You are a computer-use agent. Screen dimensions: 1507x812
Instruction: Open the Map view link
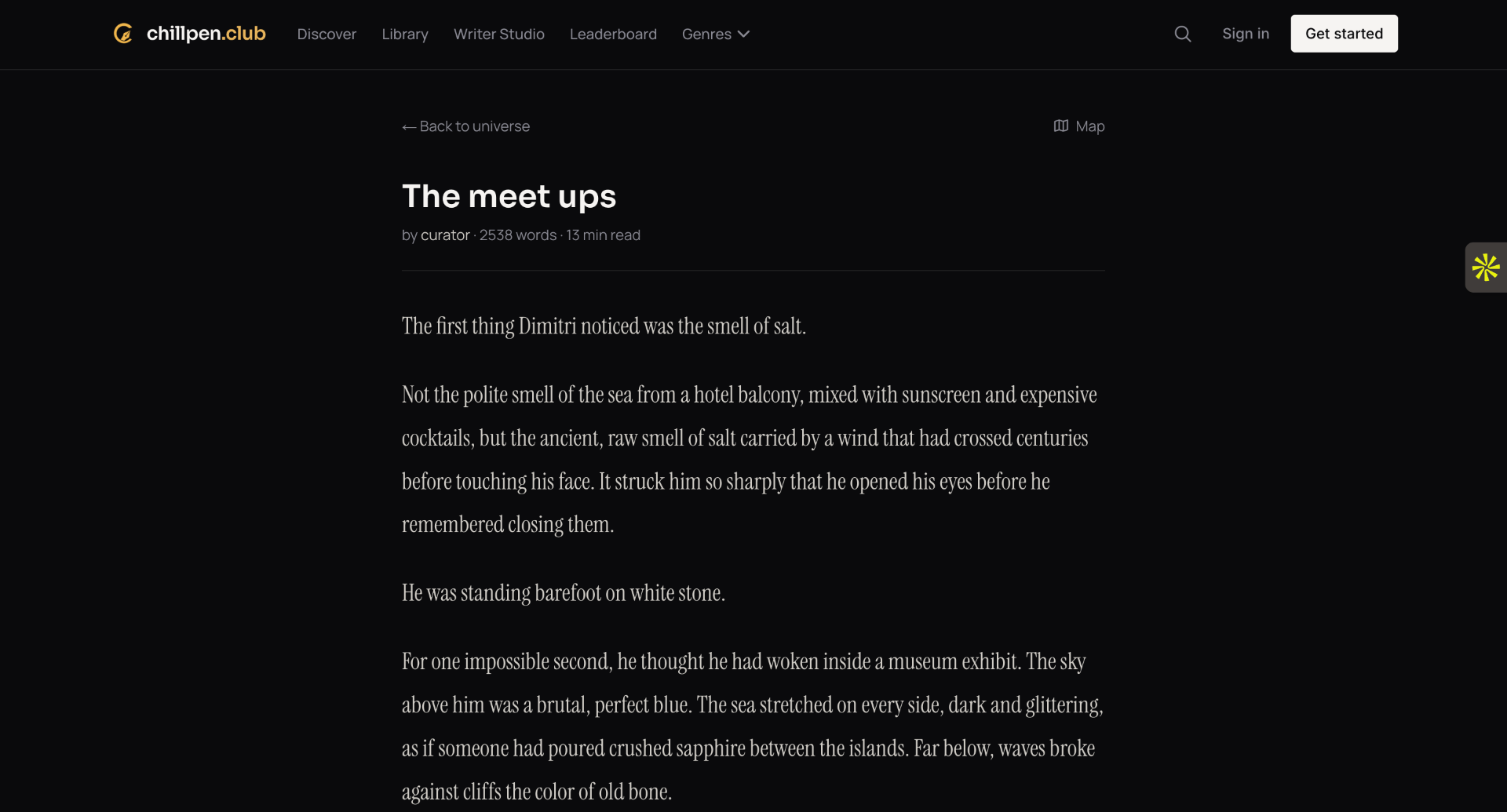point(1078,126)
